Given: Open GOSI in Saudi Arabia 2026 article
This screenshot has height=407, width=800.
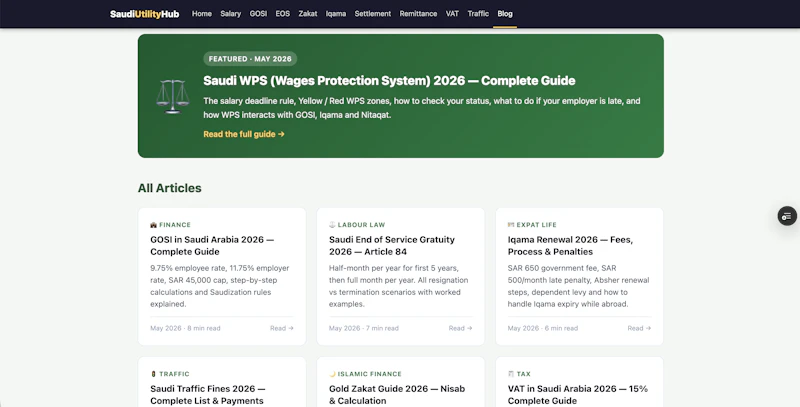Looking at the screenshot, I should (x=212, y=245).
